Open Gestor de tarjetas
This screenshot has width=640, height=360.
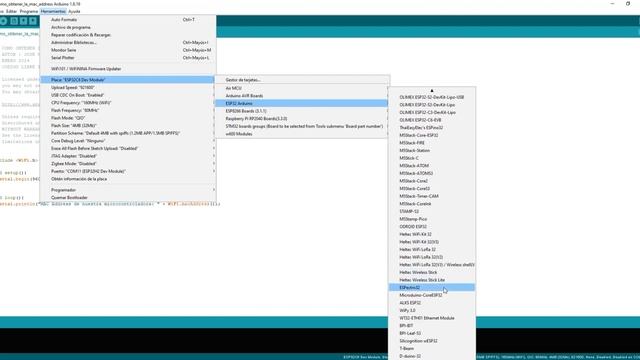(302, 80)
